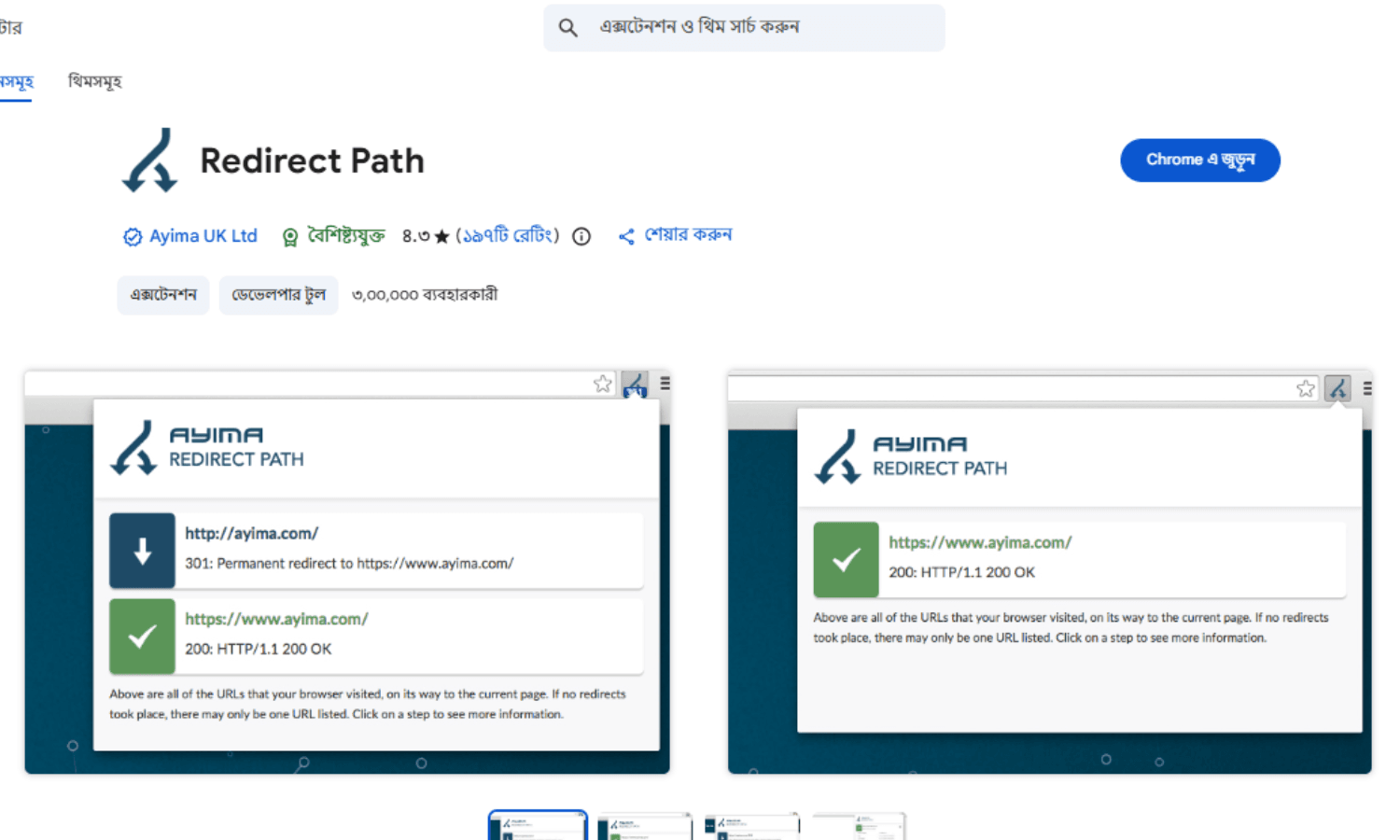
Task: Click '301: Permanent redirect' line in first screenshot
Action: (349, 563)
